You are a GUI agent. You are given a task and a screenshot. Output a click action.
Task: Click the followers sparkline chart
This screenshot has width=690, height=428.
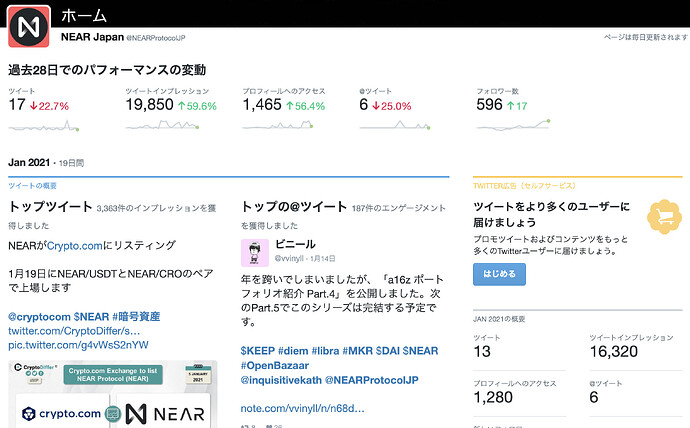coord(513,125)
